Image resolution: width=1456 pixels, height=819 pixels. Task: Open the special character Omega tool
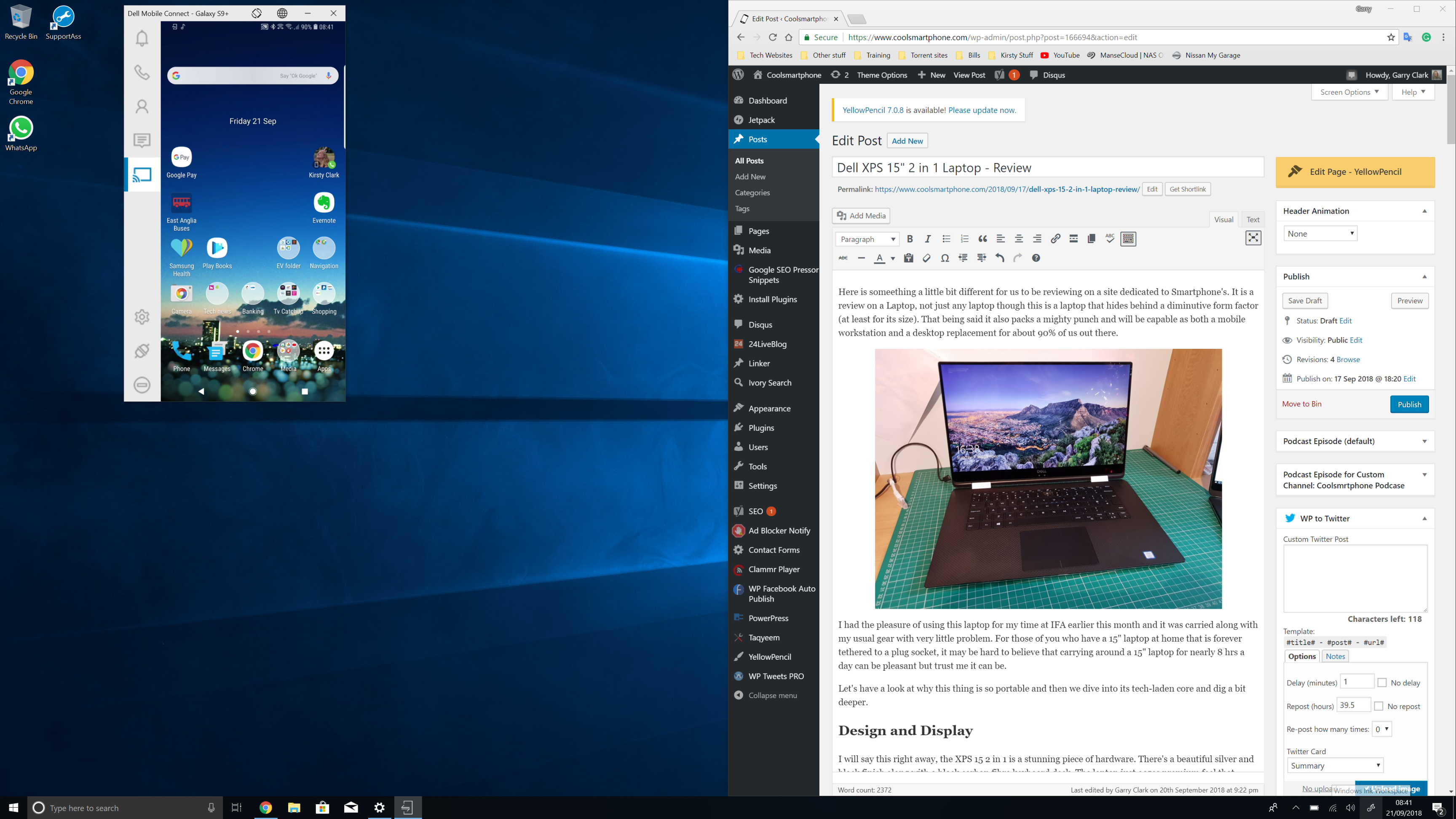[x=945, y=258]
